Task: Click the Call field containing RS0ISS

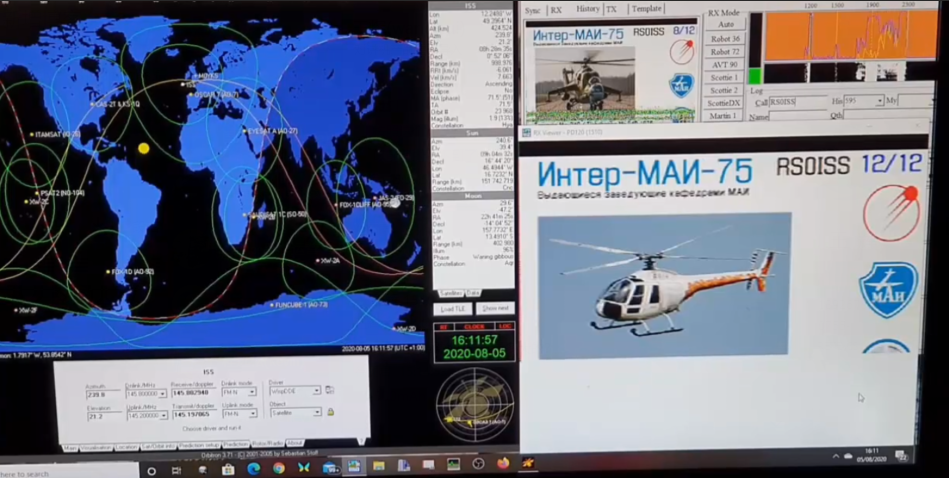Action: [797, 102]
